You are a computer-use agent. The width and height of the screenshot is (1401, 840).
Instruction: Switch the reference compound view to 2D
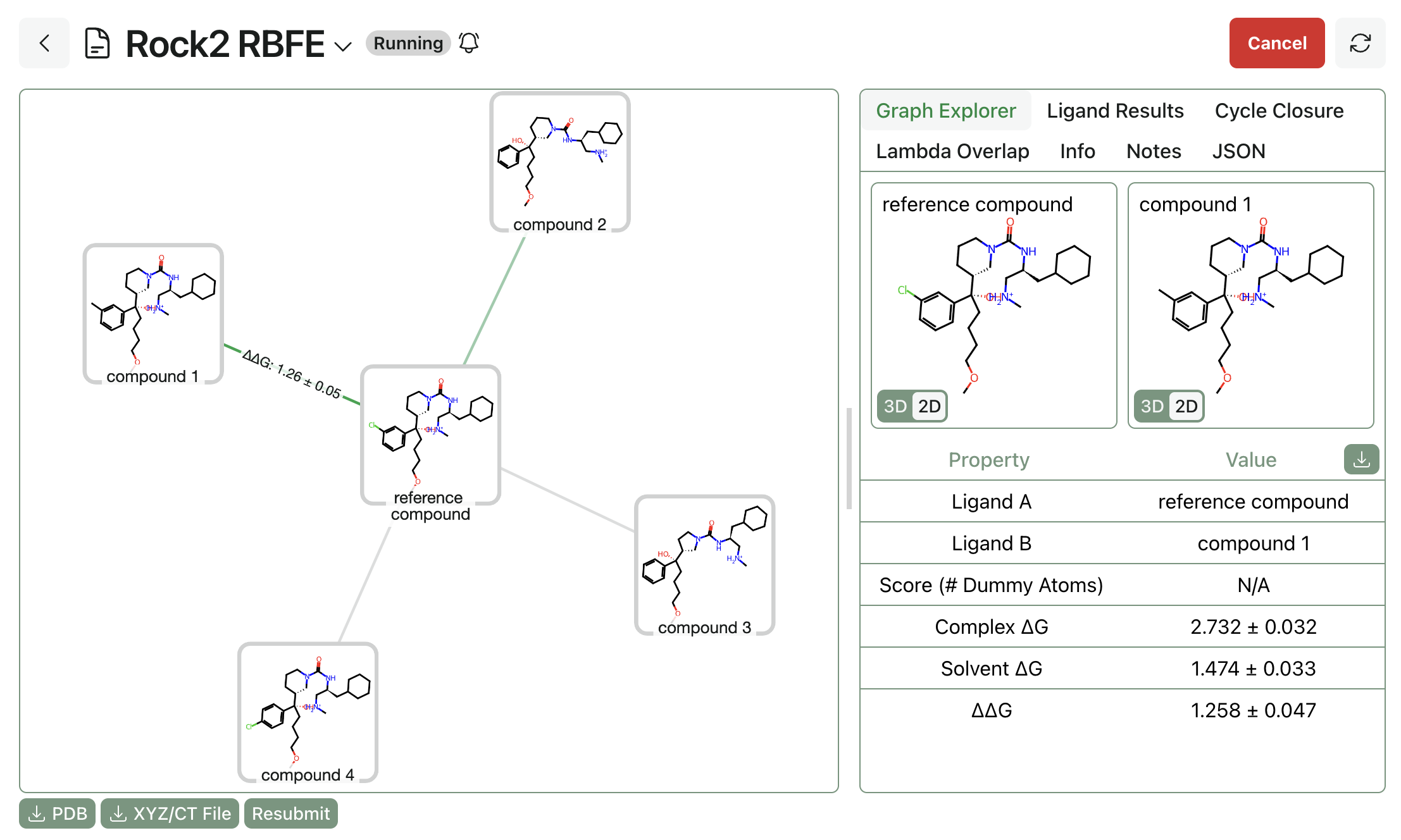(x=929, y=407)
